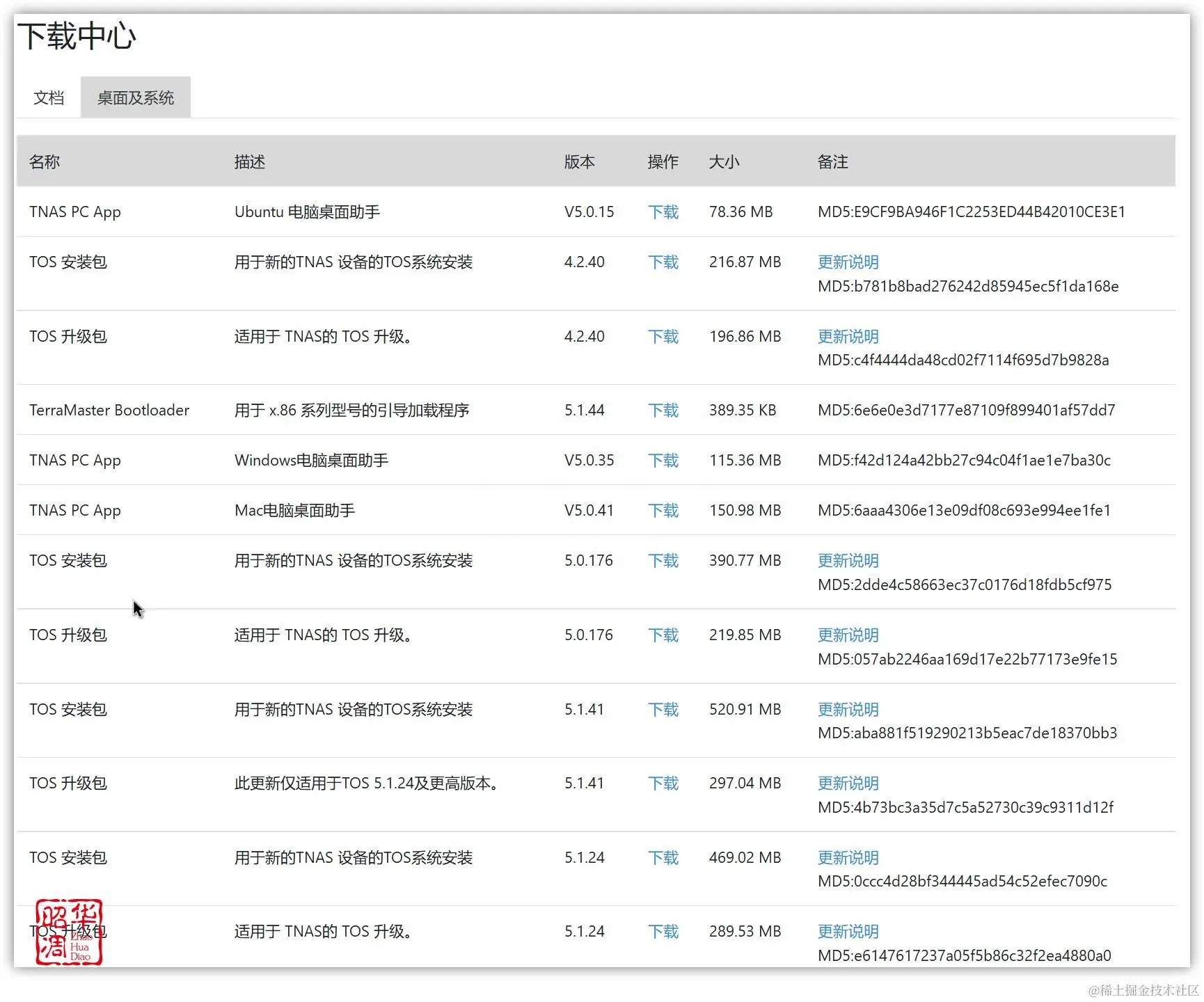Click the 版本 column header
Screen dimensions: 1204x1002
coord(580,162)
